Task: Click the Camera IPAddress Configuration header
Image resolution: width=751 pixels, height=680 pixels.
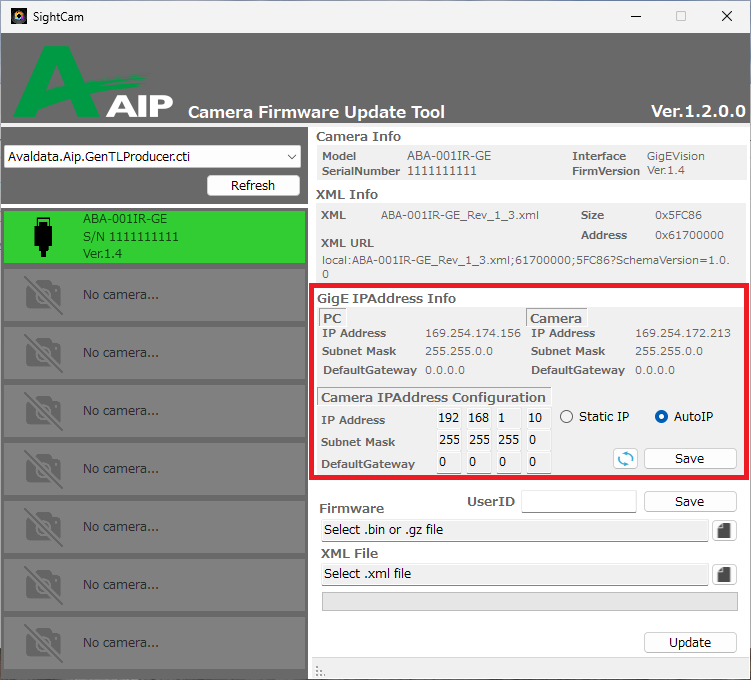Action: click(433, 397)
